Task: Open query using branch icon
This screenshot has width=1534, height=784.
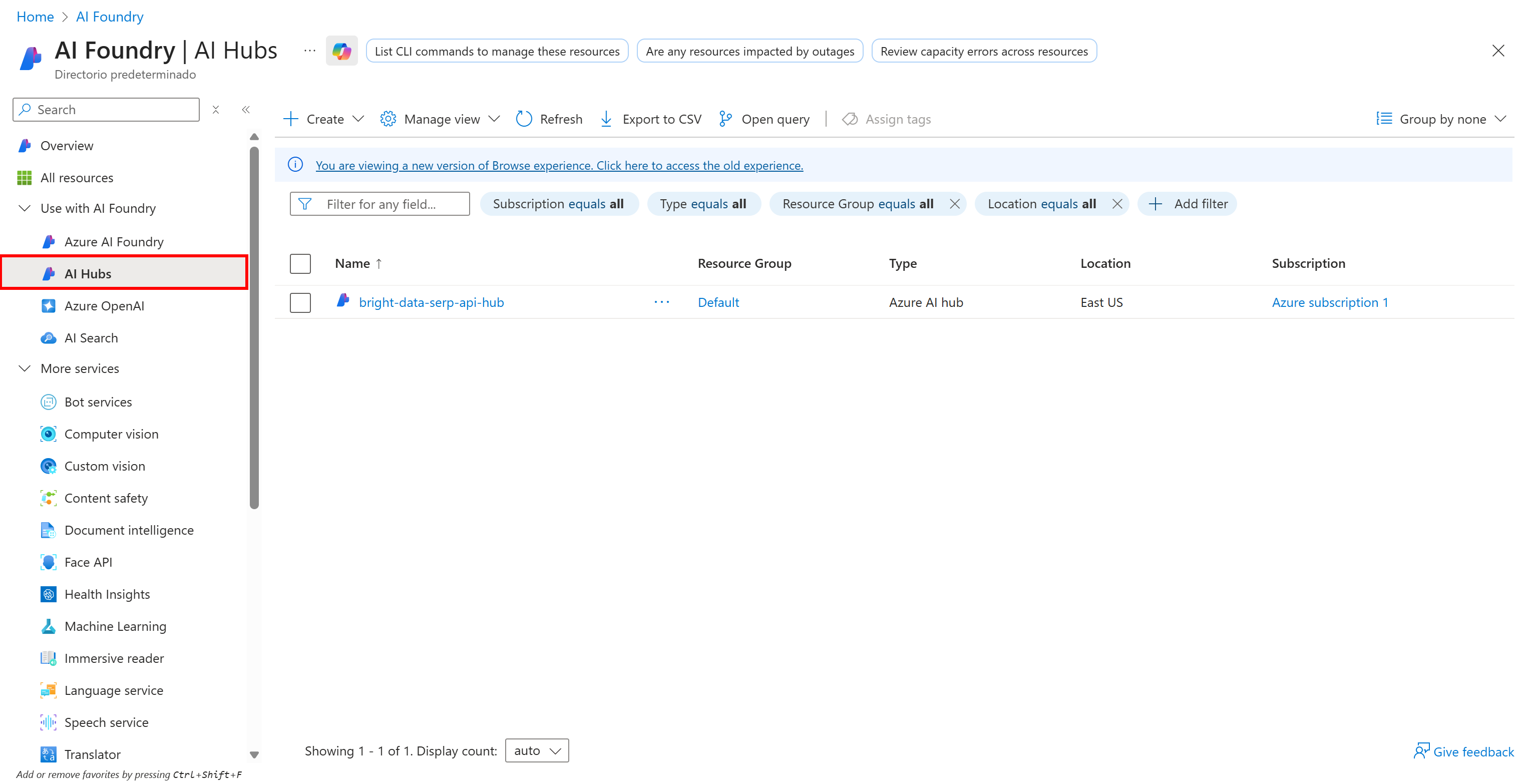Action: pyautogui.click(x=725, y=119)
